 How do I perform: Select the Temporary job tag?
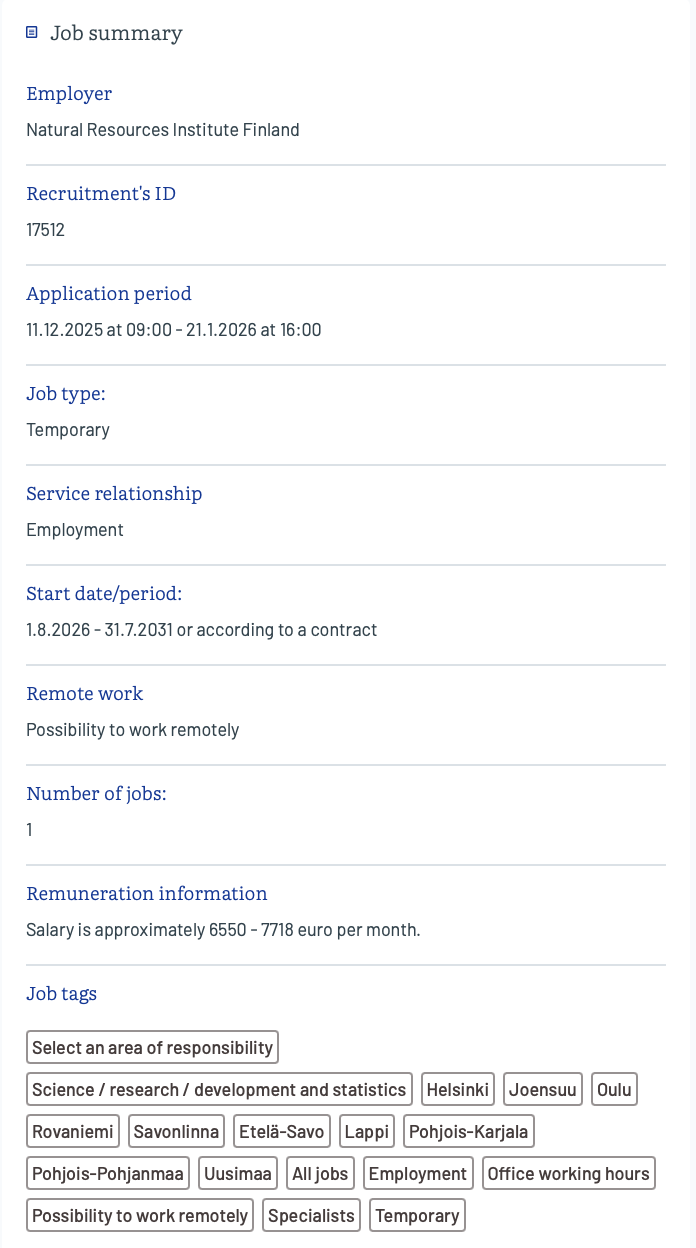tap(417, 1216)
